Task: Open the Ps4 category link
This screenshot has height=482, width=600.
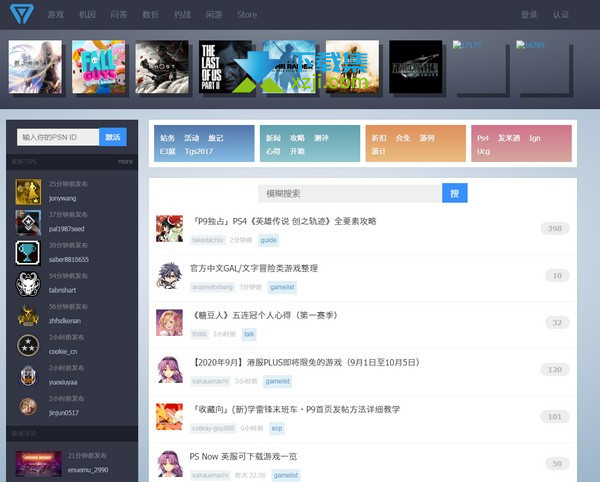Action: coord(483,138)
